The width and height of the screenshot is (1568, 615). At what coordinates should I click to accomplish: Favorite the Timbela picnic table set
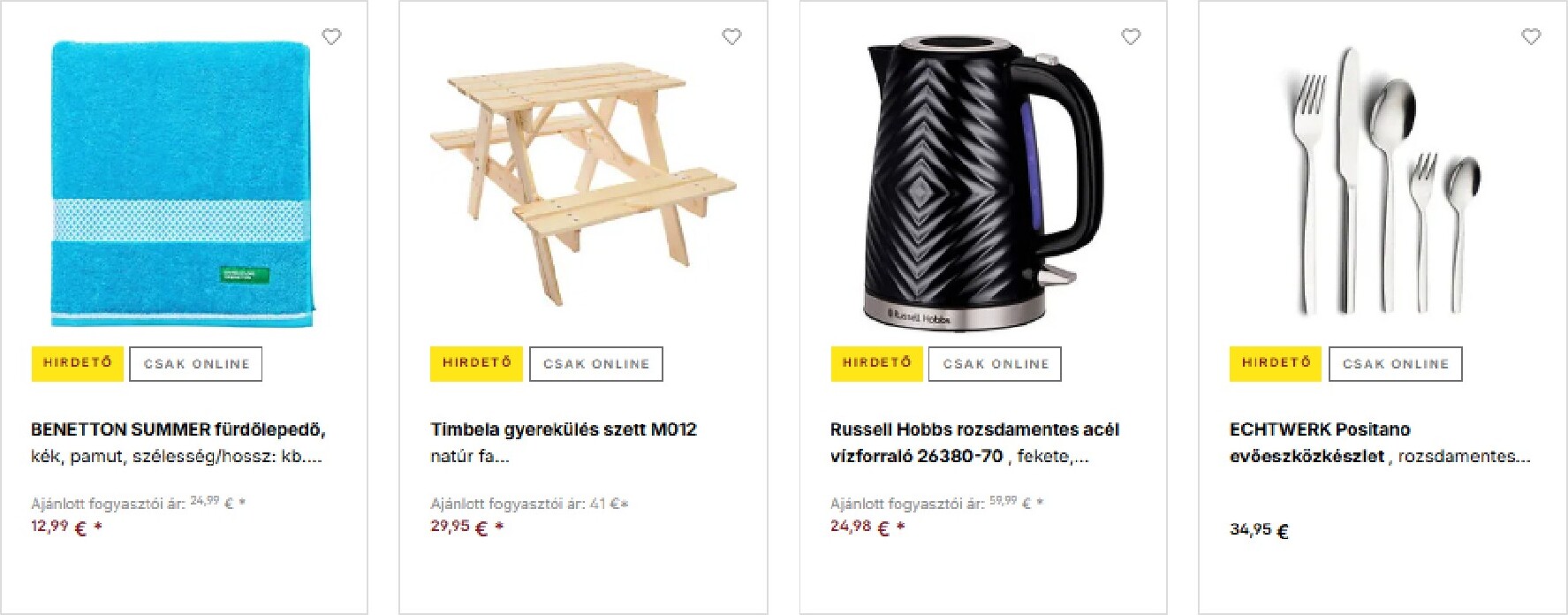731,37
